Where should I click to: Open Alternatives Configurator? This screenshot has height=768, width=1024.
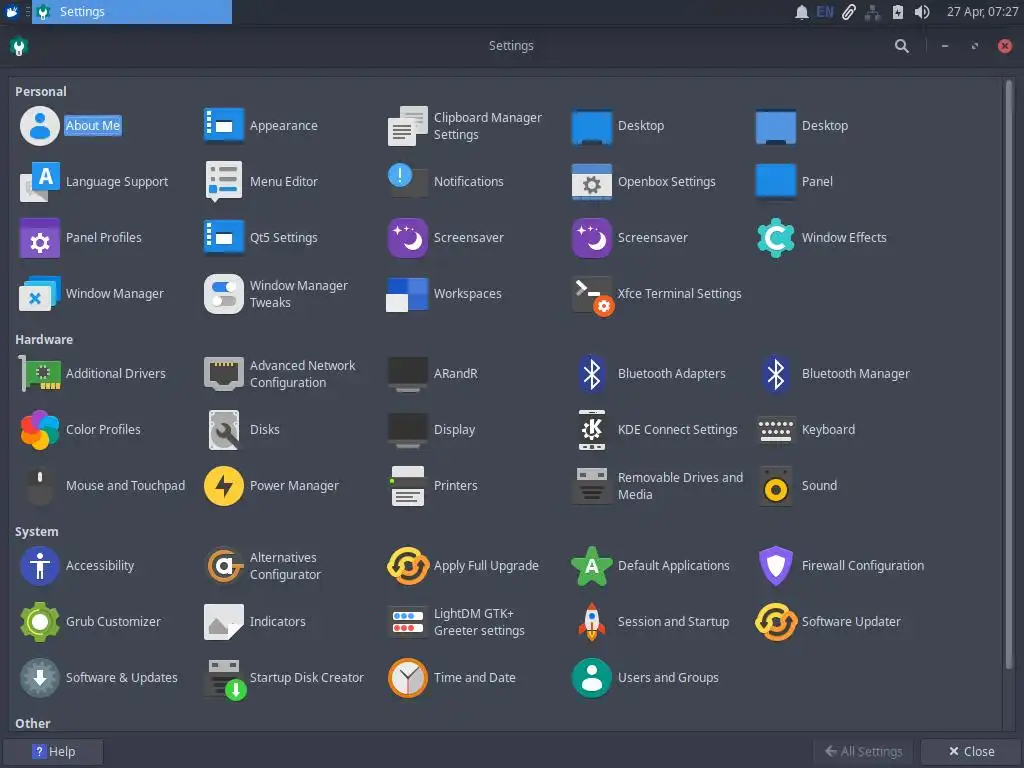[x=263, y=566]
